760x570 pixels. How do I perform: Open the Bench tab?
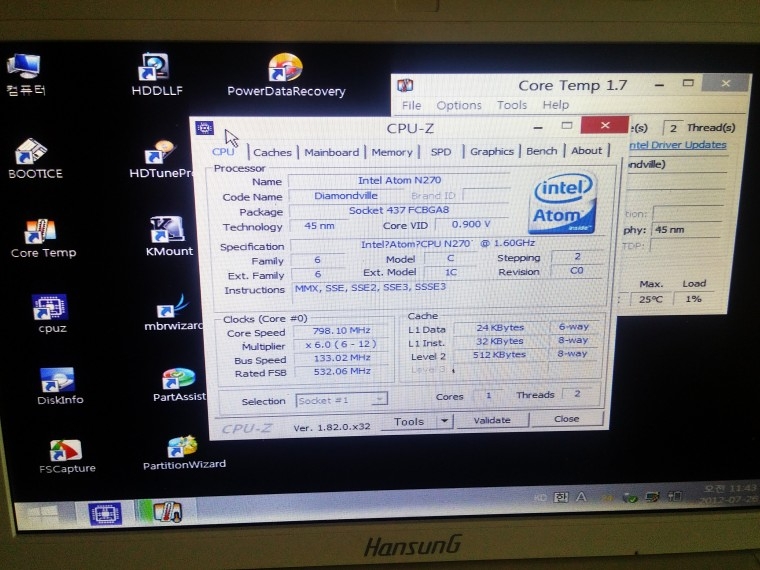(x=542, y=151)
